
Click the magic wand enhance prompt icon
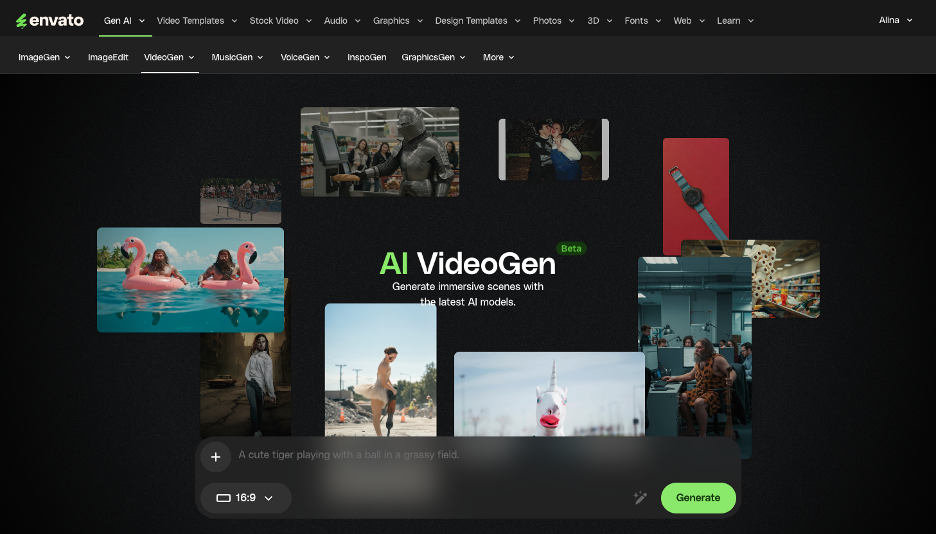(640, 498)
